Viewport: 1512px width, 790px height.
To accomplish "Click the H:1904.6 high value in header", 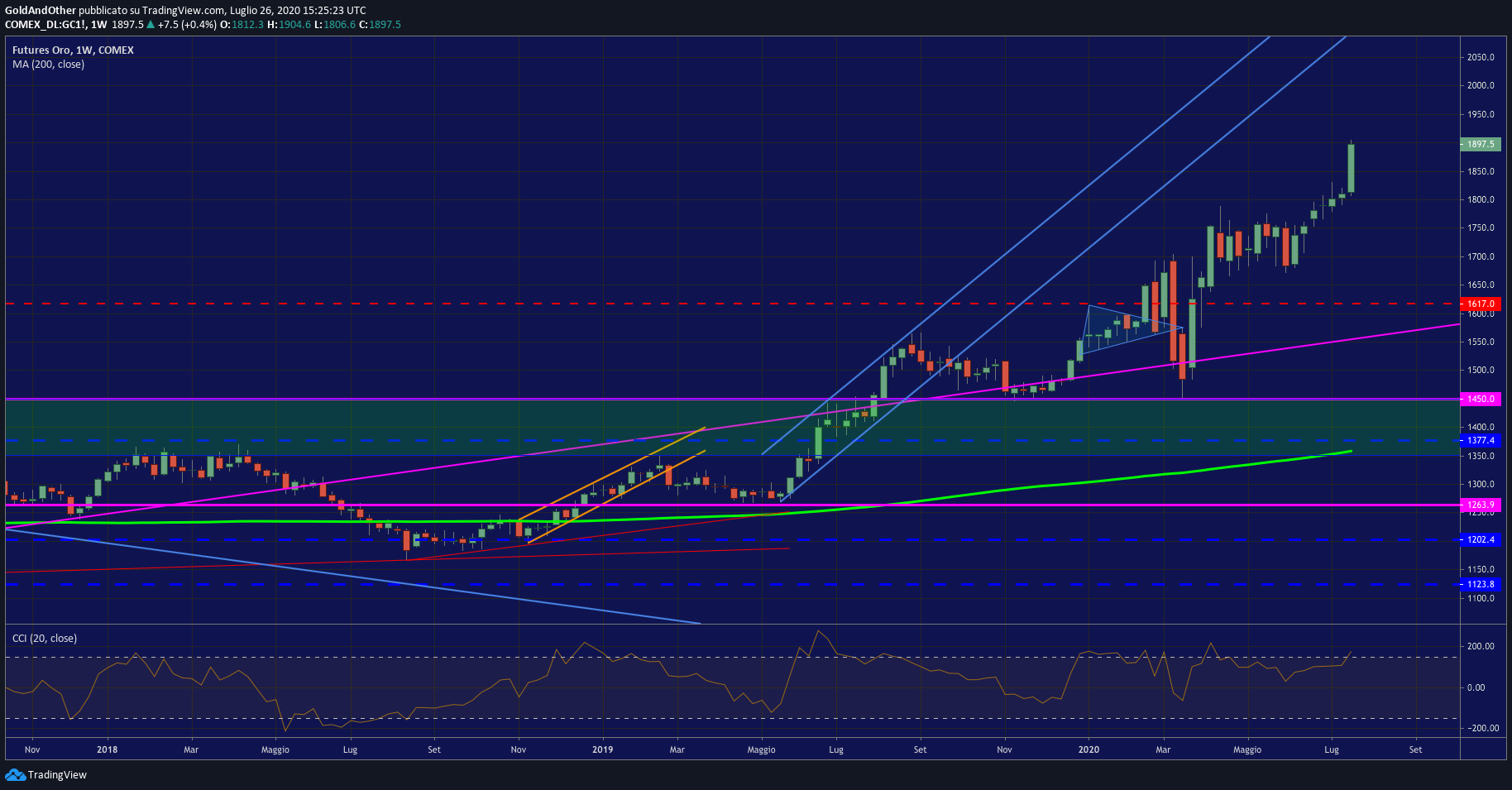I will [289, 25].
